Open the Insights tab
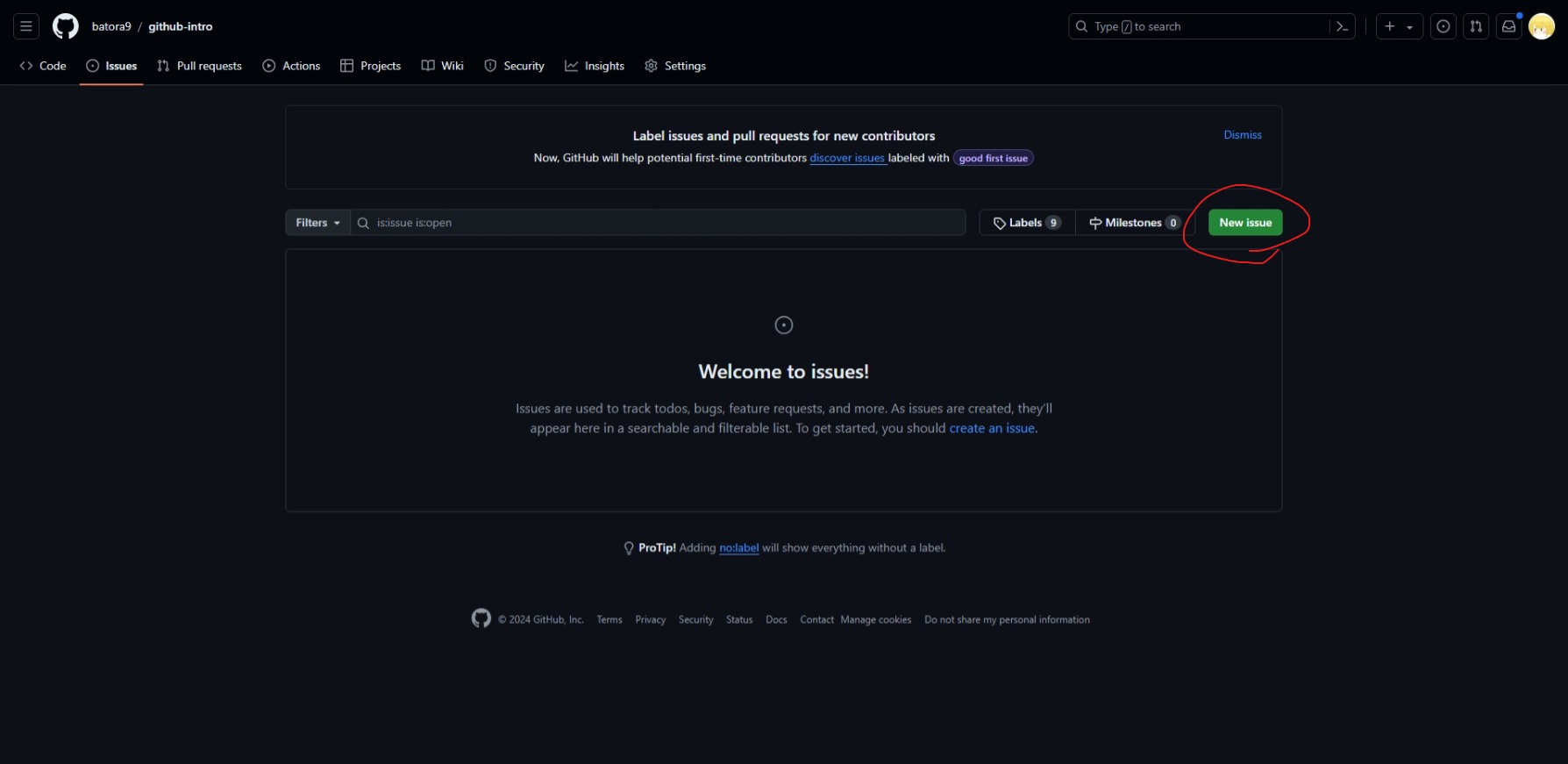Image resolution: width=1568 pixels, height=764 pixels. coord(595,66)
